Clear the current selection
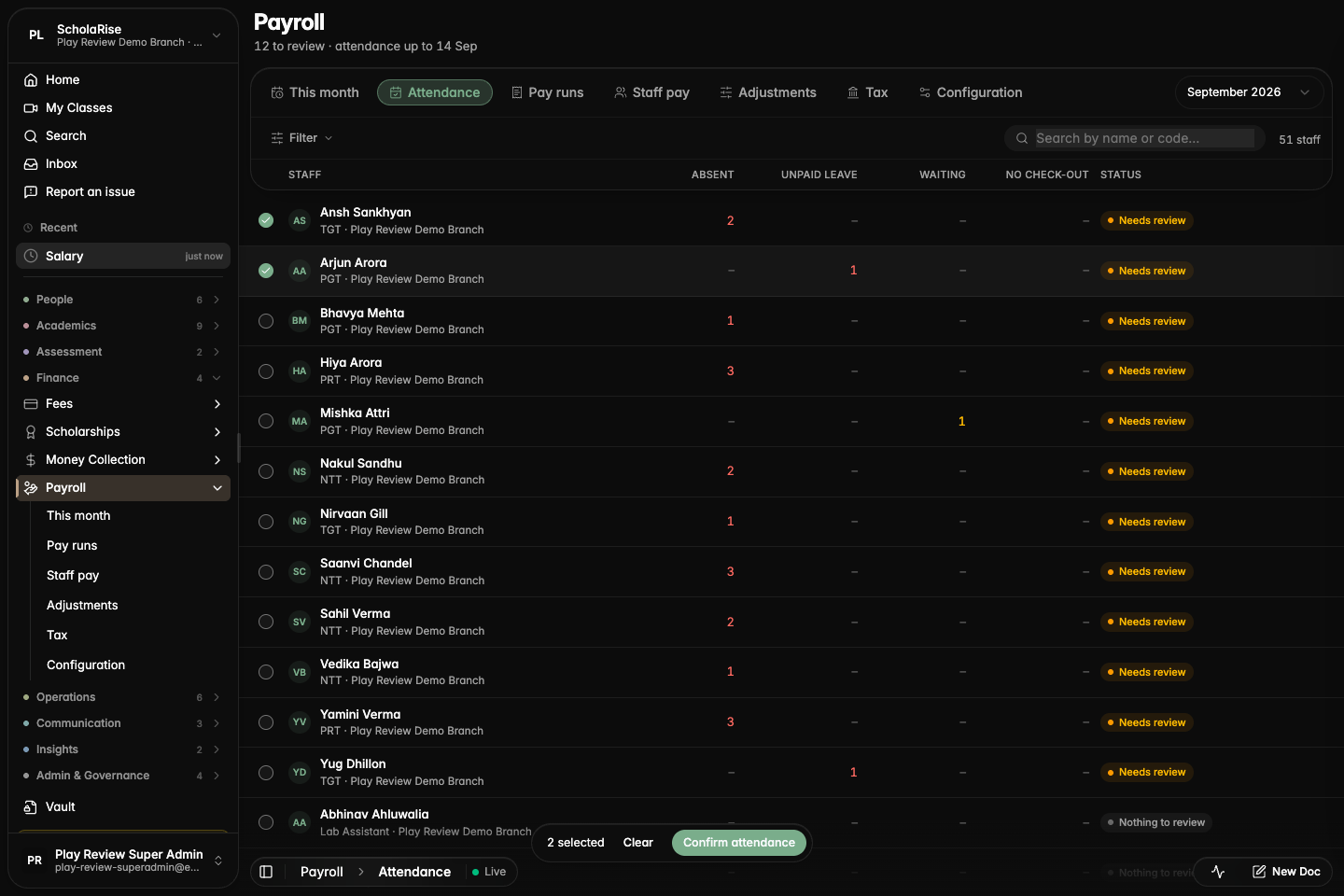This screenshot has height=896, width=1344. coord(638,843)
